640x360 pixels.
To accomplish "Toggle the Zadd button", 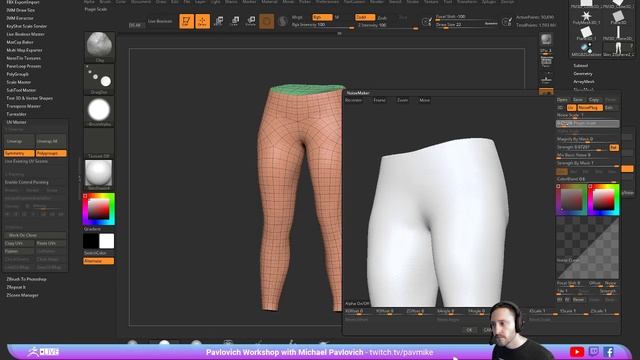I will tap(364, 17).
